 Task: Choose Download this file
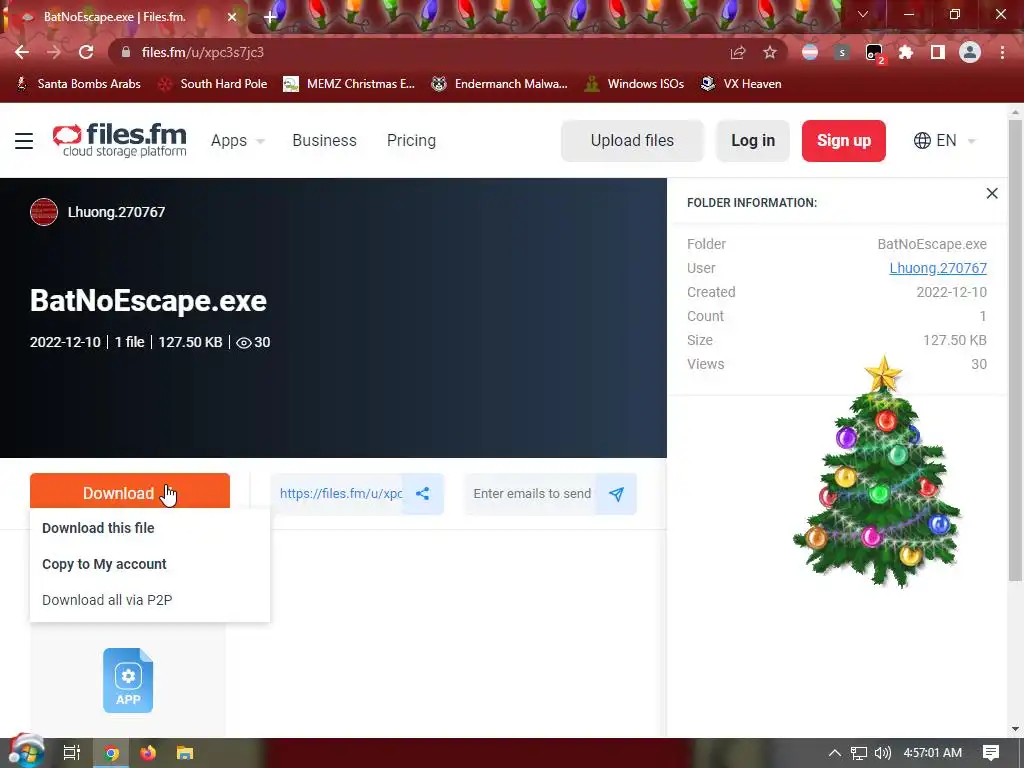click(98, 528)
